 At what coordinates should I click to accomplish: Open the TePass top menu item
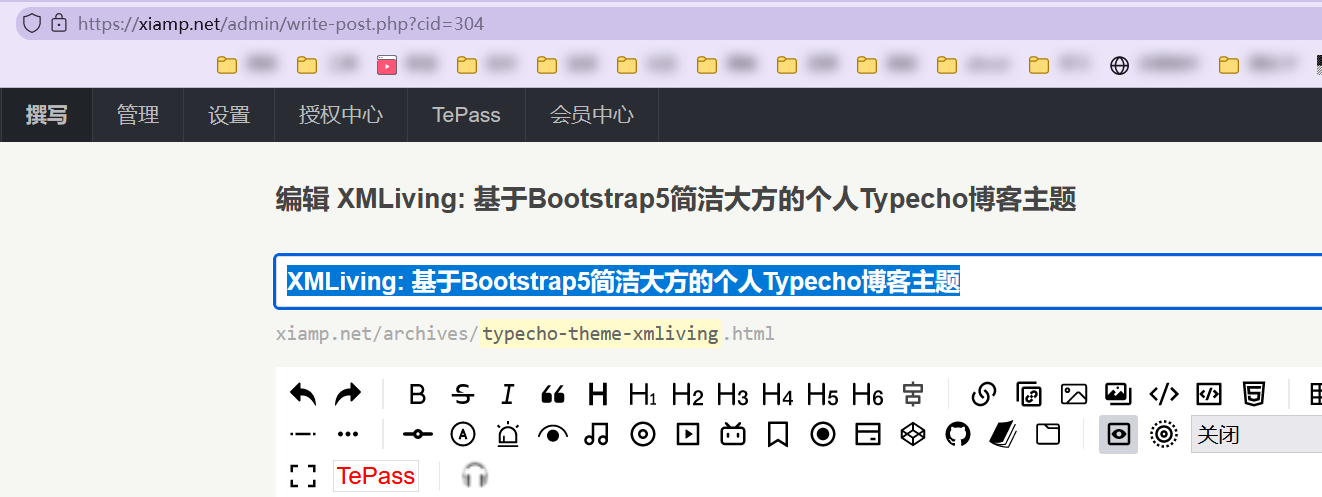point(466,115)
